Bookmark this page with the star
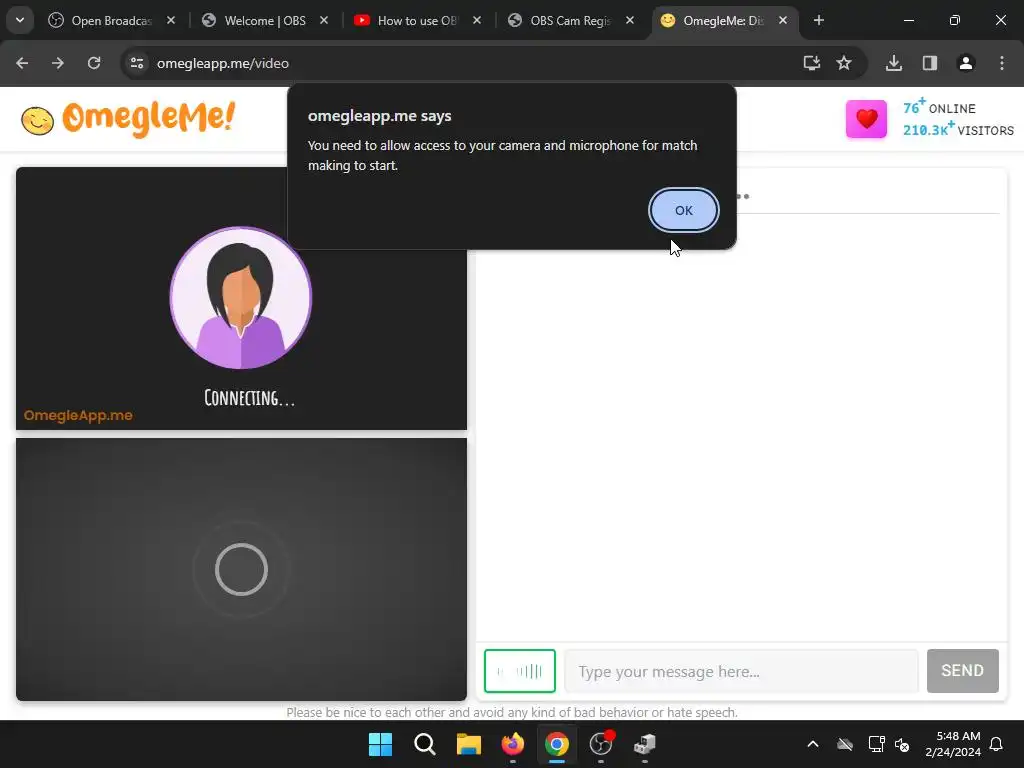 pyautogui.click(x=844, y=63)
